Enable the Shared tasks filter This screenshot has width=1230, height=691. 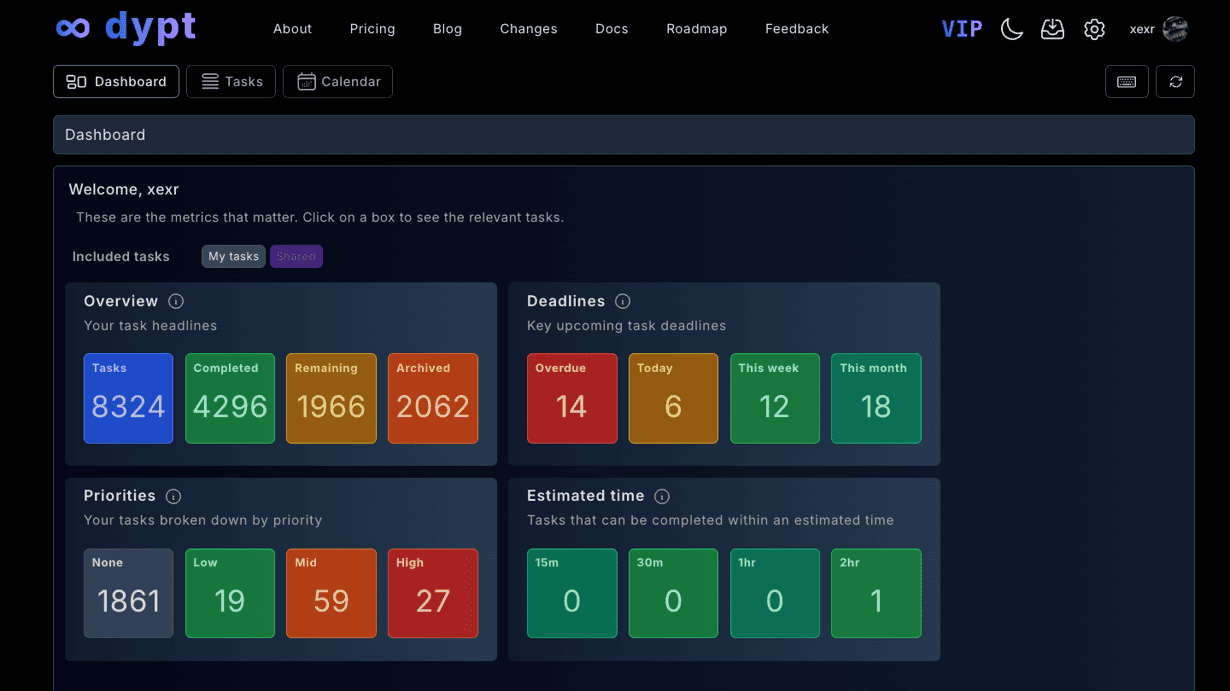(x=296, y=256)
